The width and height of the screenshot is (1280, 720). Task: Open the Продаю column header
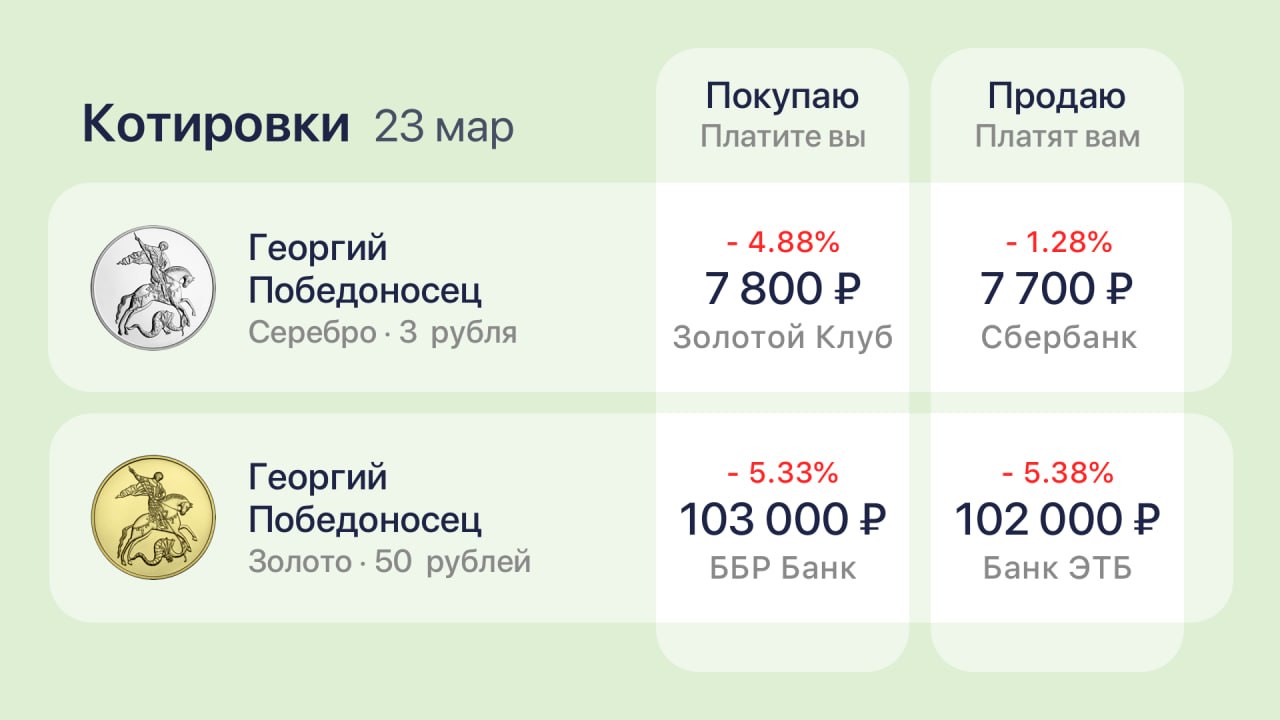1057,97
